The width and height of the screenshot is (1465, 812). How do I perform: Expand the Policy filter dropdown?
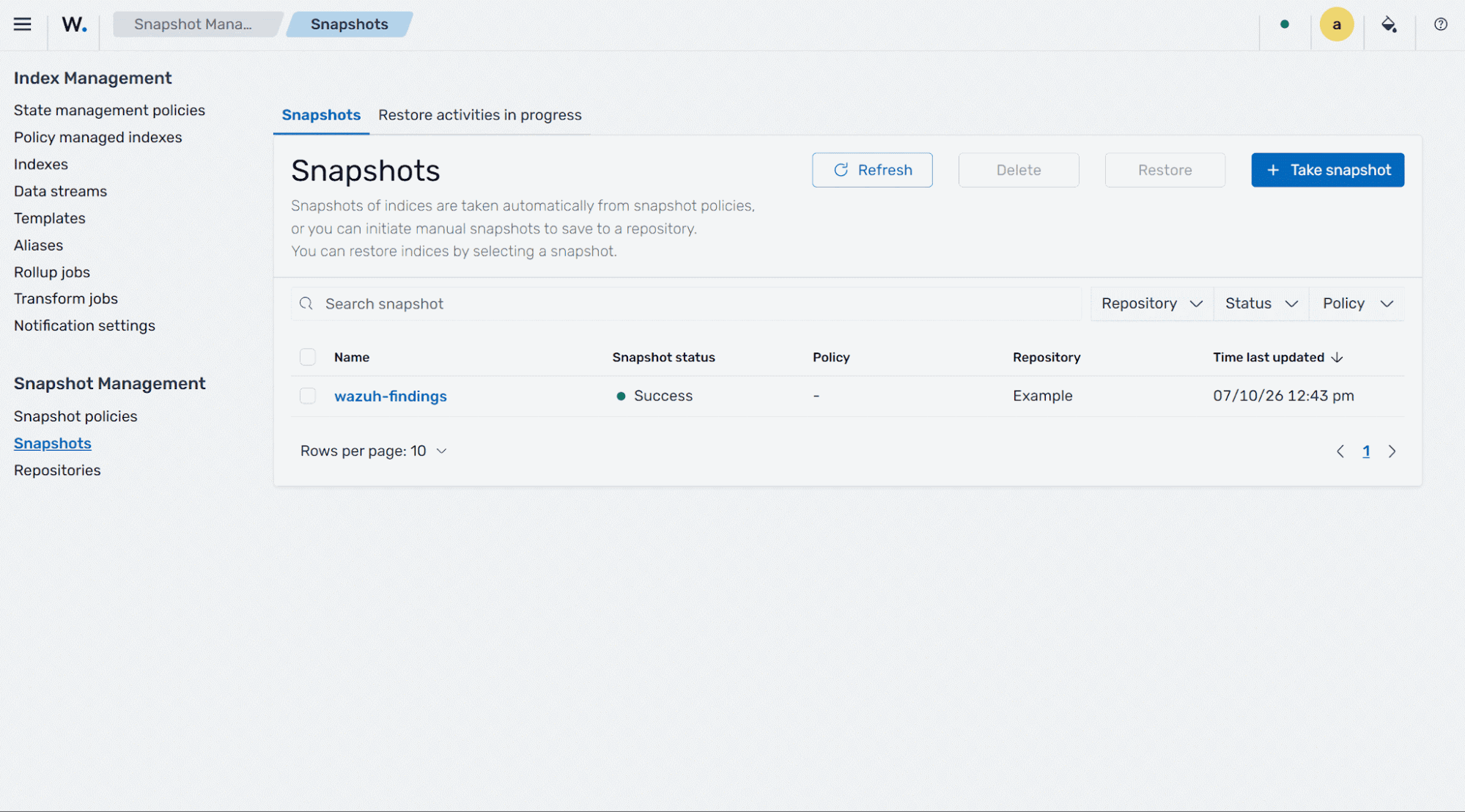click(x=1357, y=303)
